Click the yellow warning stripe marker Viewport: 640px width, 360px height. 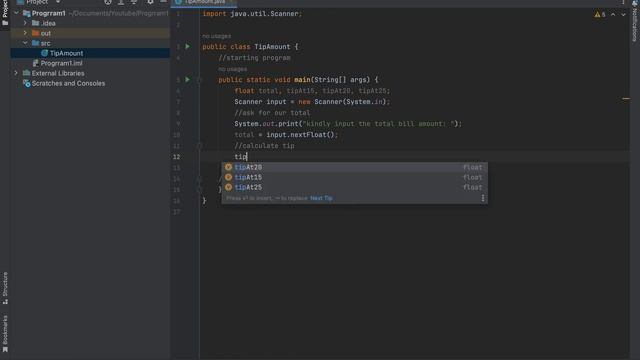pos(626,98)
